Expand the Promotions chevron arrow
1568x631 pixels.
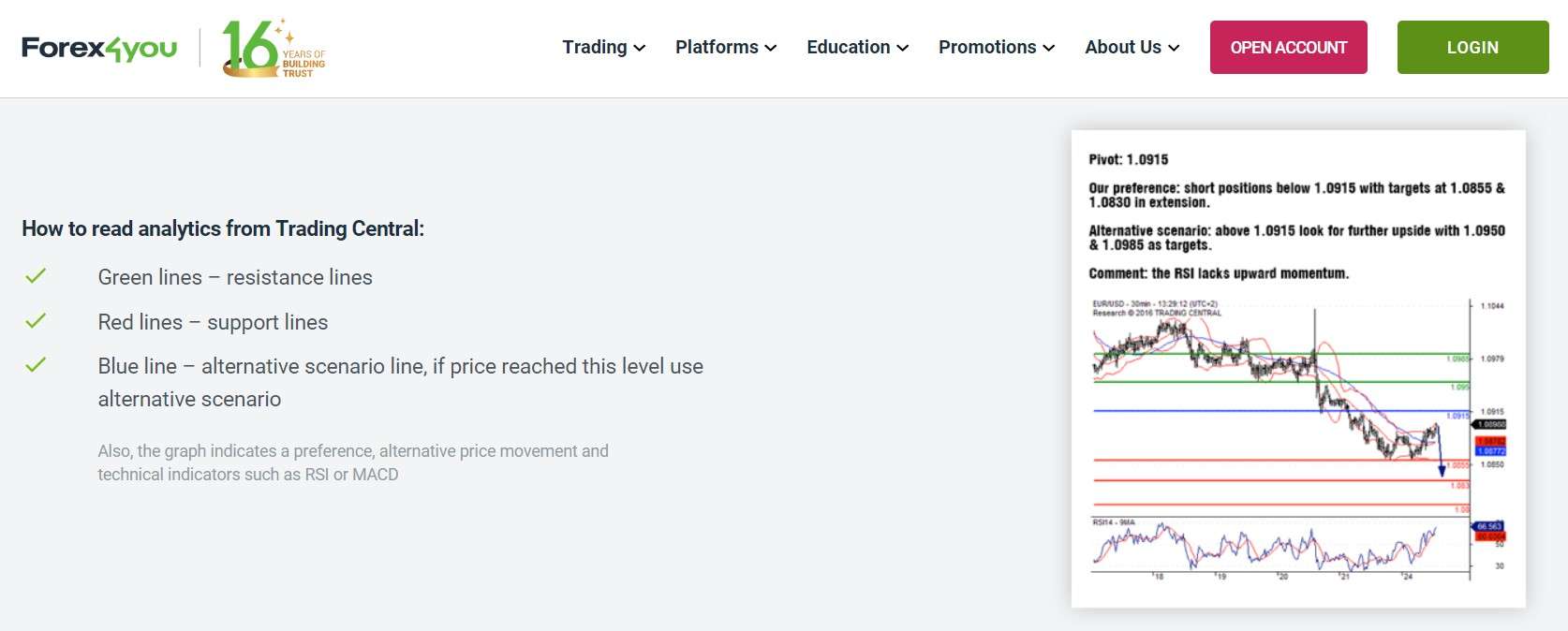click(1049, 48)
